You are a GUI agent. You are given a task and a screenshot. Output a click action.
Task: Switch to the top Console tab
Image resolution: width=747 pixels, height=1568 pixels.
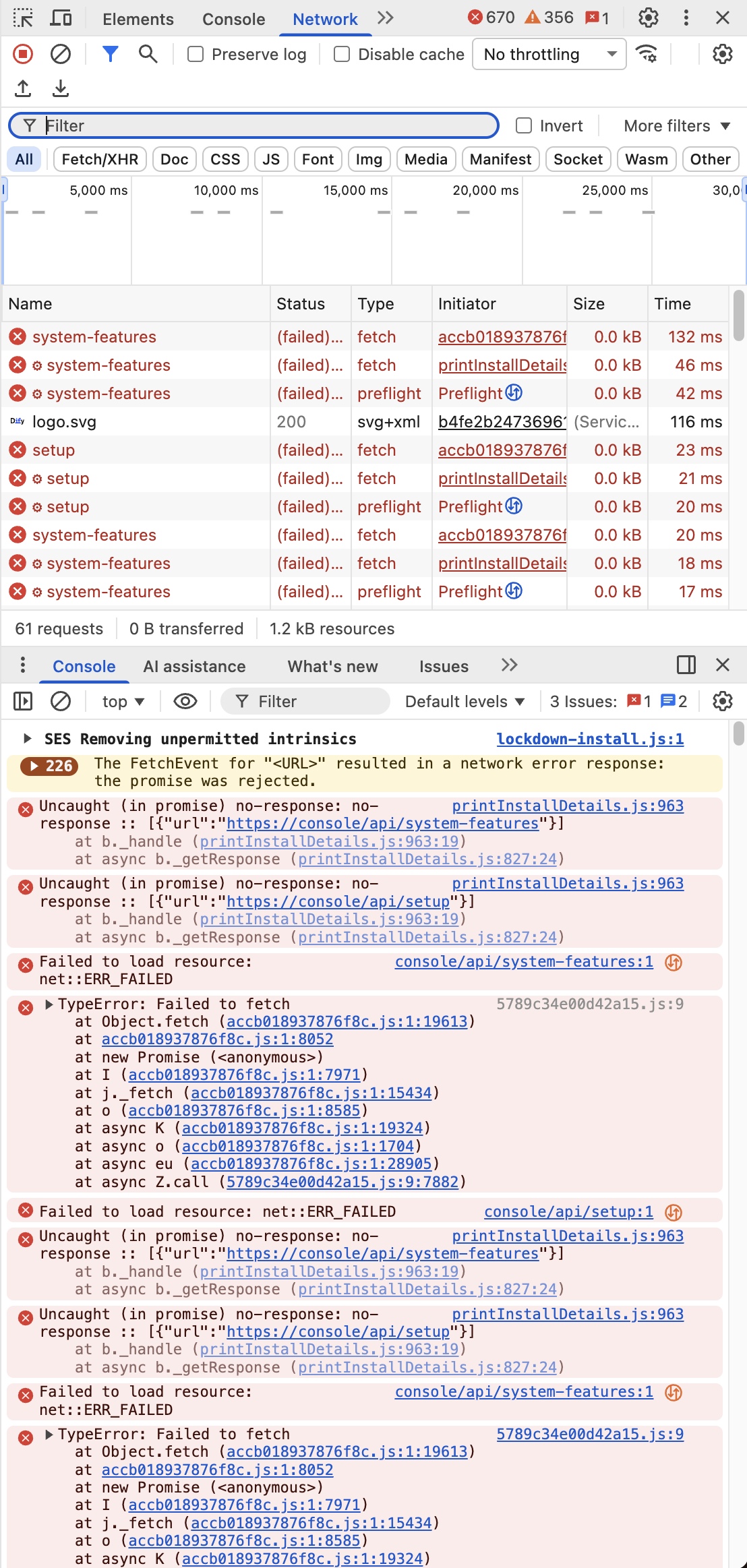(234, 19)
